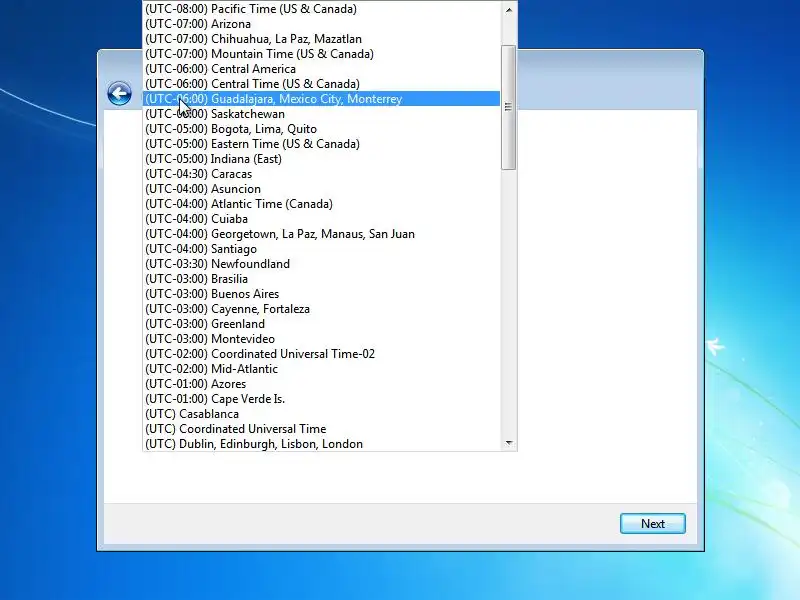Click the time zone list scrollbar thumb

[x=508, y=107]
